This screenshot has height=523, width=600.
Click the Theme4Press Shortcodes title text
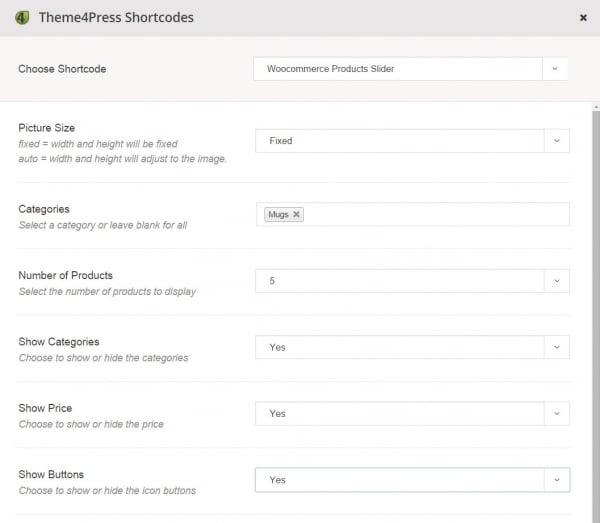tap(116, 18)
